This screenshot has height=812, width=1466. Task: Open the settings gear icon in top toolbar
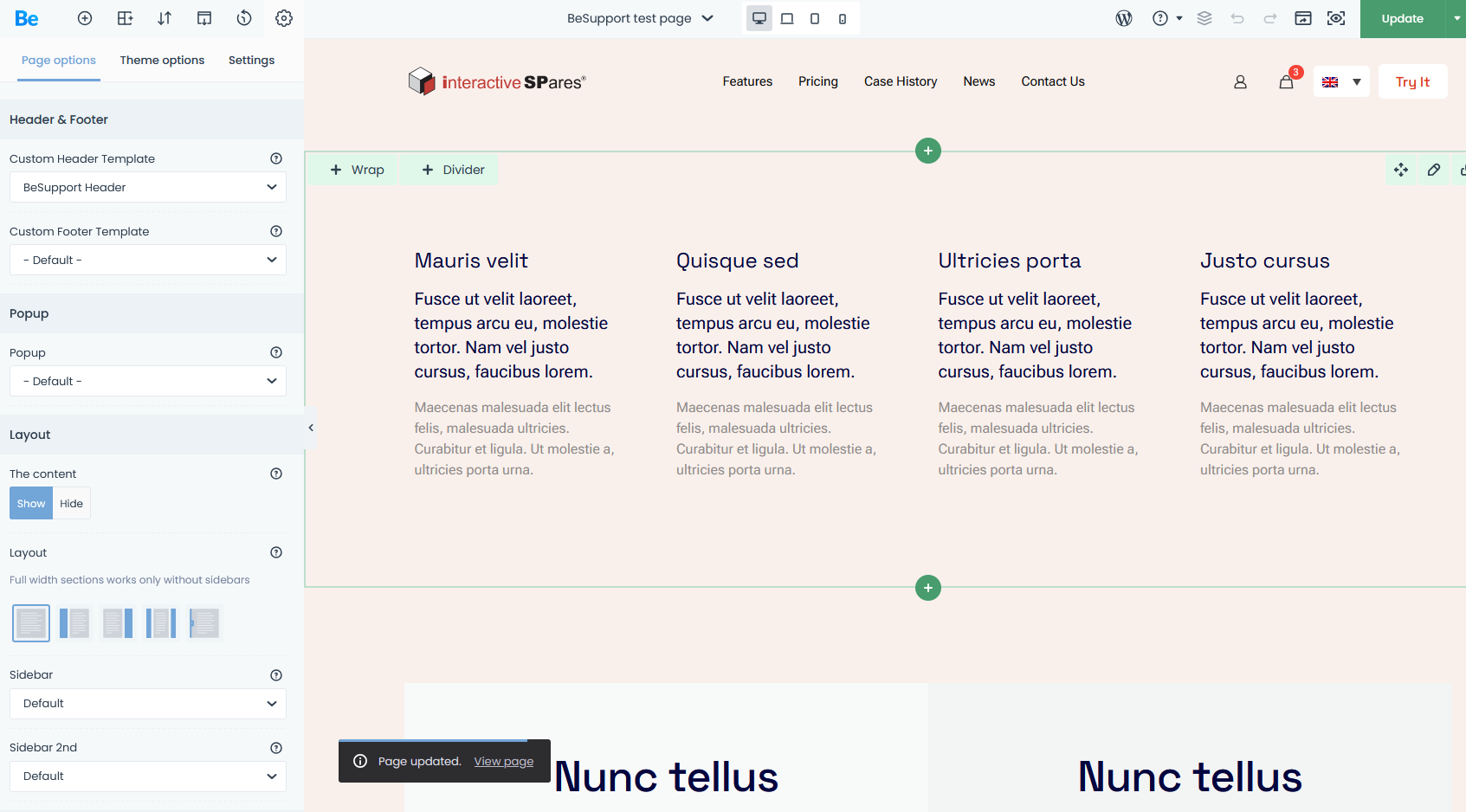tap(284, 18)
